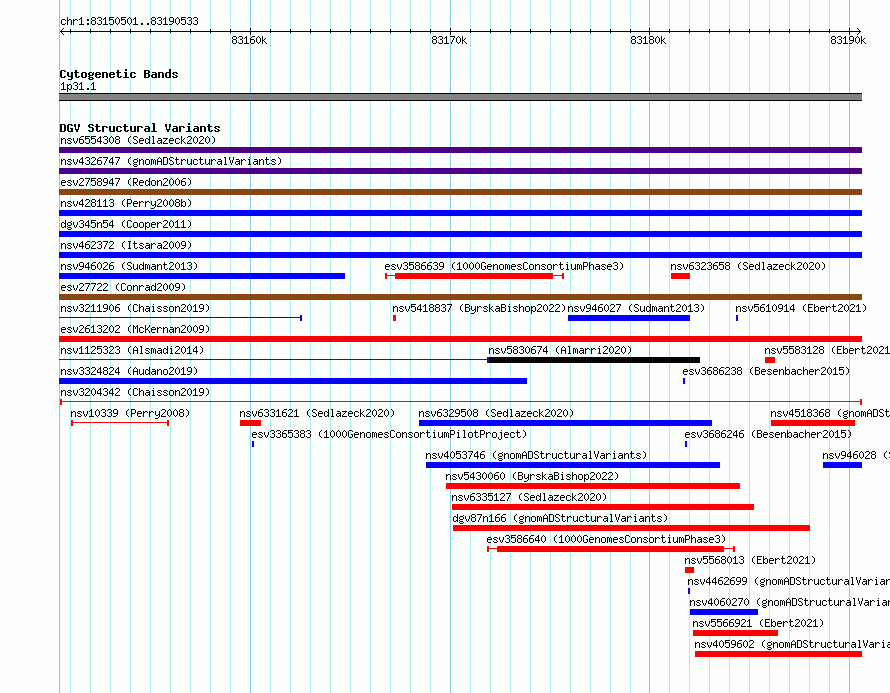Image resolution: width=890 pixels, height=693 pixels.
Task: Select the nsv946028 blue feature
Action: point(842,465)
